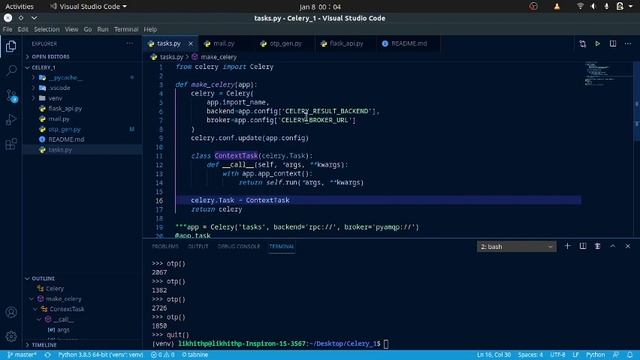
Task: Open the system power menu arrow
Action: click(x=631, y=7)
